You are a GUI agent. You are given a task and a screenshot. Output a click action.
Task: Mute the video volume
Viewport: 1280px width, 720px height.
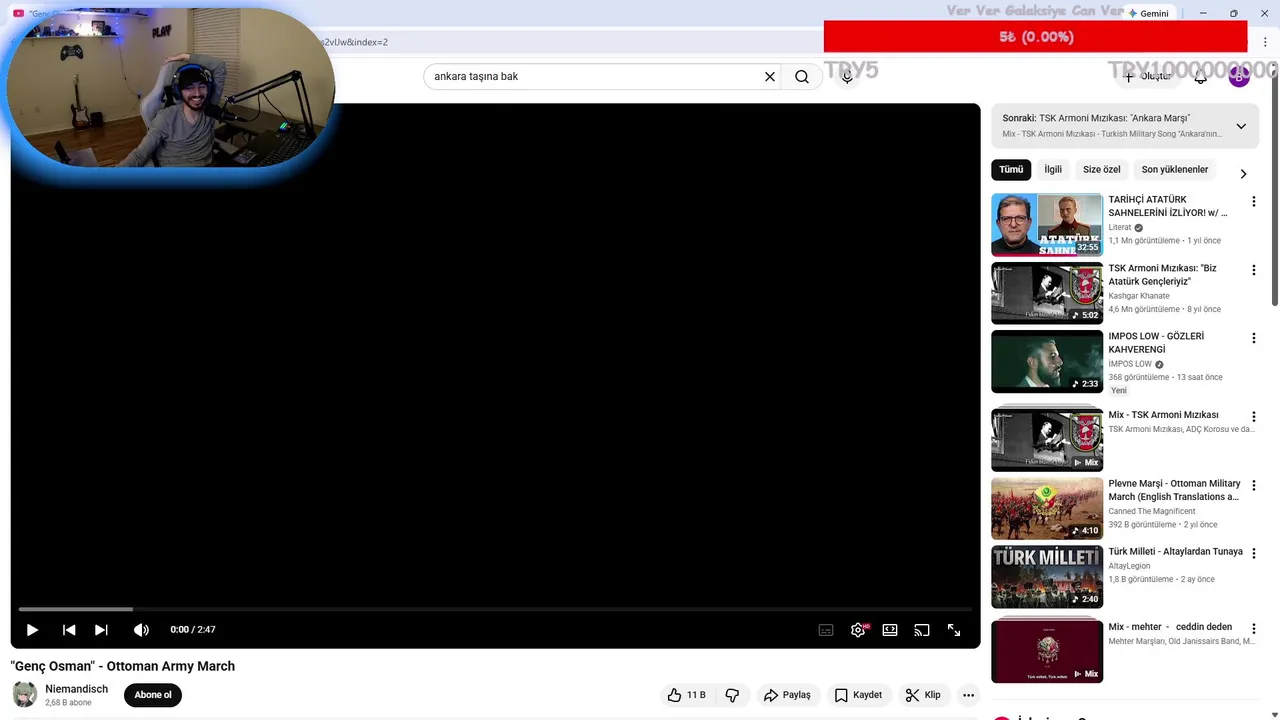point(141,630)
